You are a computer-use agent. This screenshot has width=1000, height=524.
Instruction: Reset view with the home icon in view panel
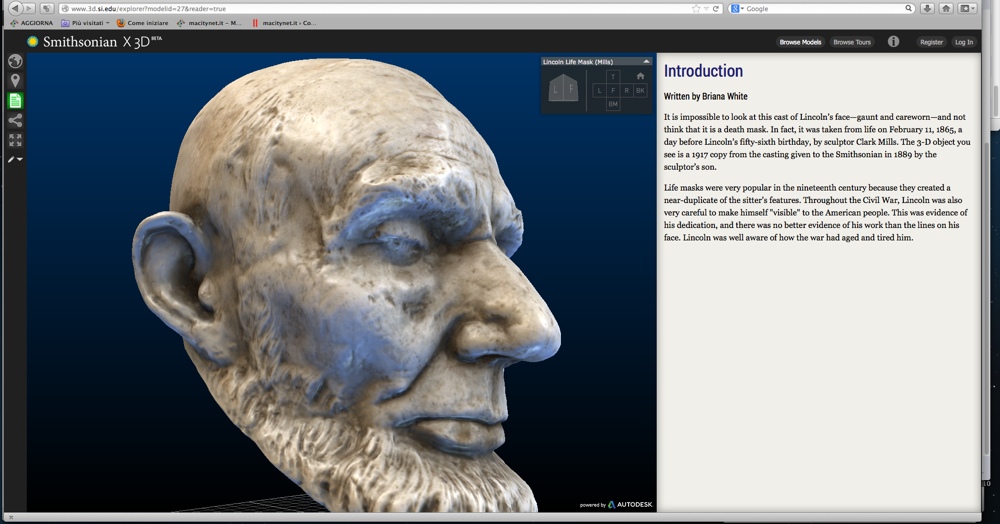640,76
